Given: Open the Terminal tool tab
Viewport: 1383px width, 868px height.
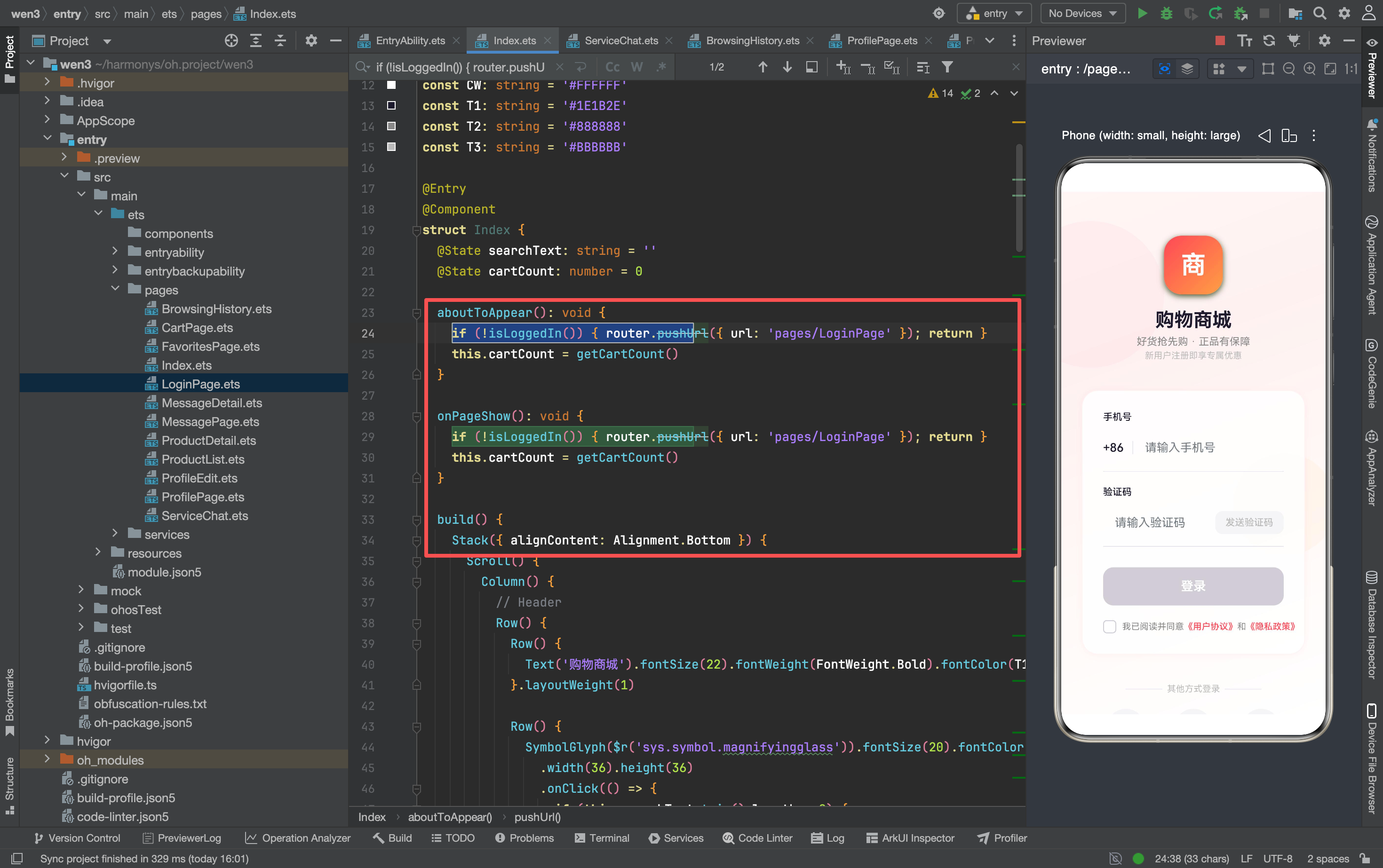Looking at the screenshot, I should tap(601, 837).
